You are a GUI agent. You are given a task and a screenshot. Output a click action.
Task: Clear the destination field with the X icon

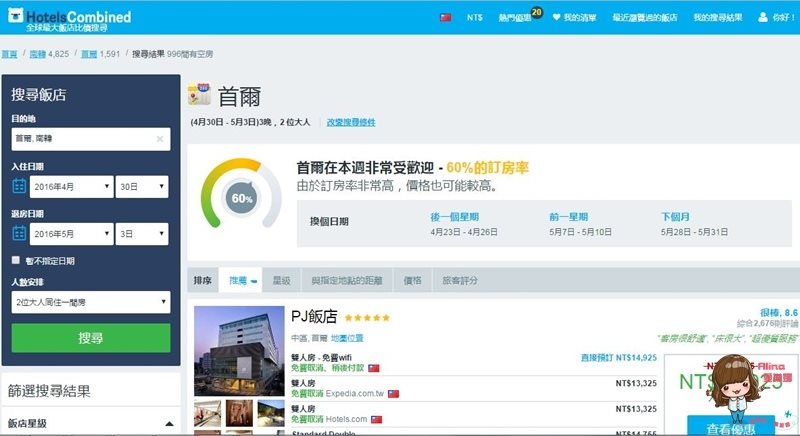click(160, 139)
